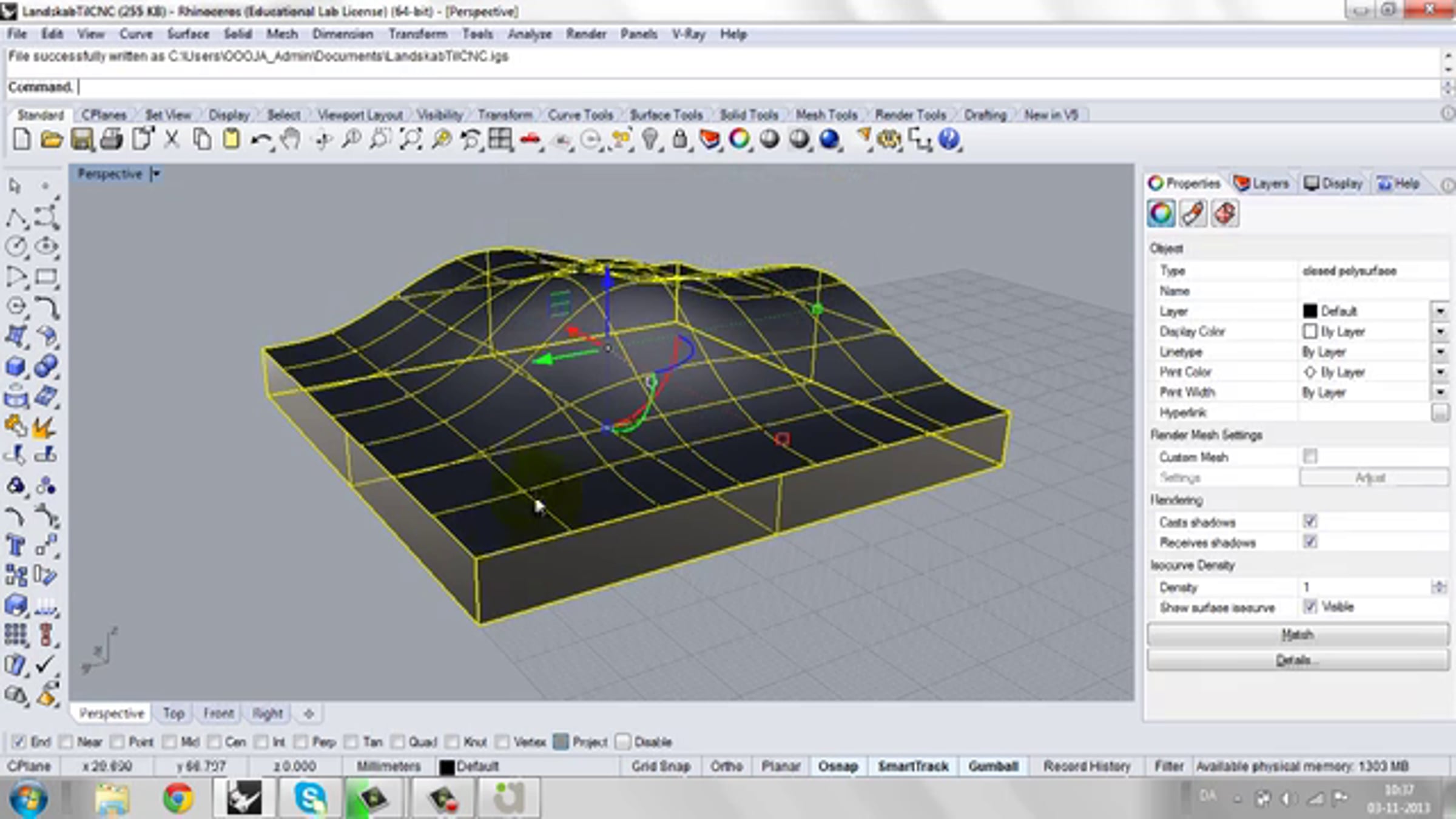This screenshot has height=819, width=1456.
Task: Enable the Near osnap checkbox
Action: 67,741
